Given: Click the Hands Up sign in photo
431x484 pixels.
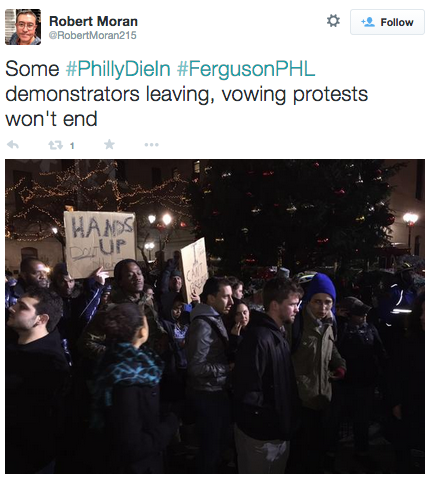Looking at the screenshot, I should [x=100, y=245].
